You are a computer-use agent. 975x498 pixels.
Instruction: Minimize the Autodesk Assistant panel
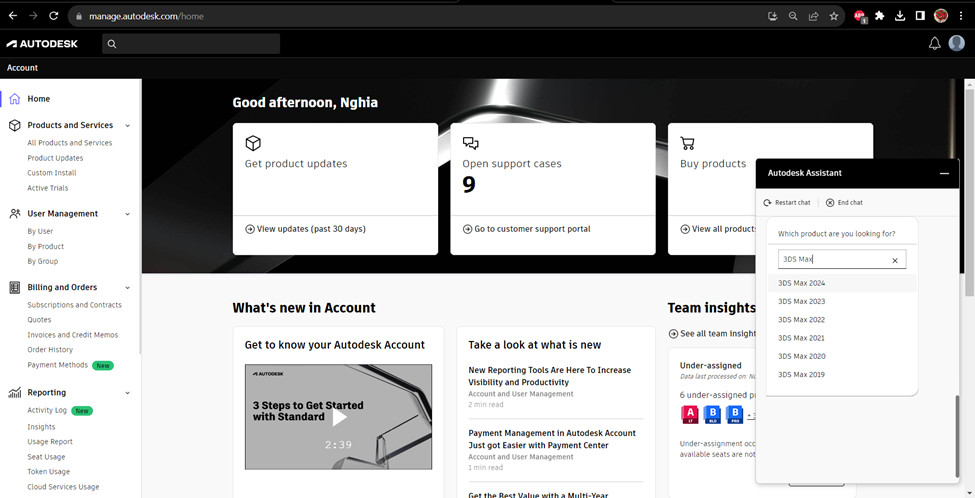[944, 173]
